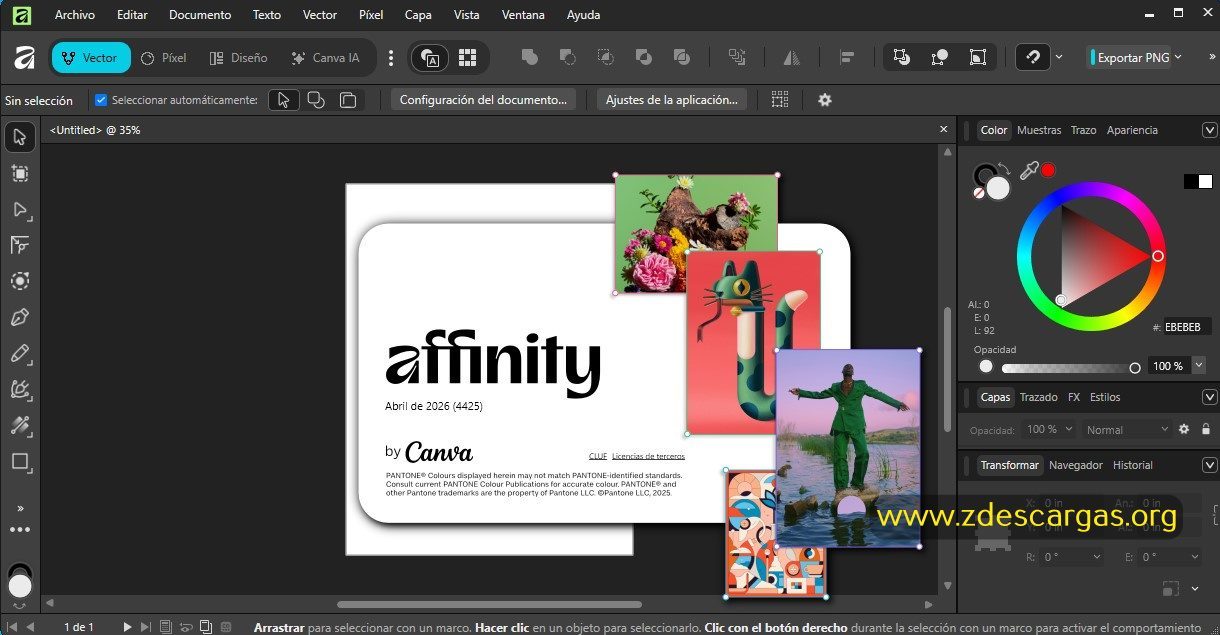Click the hex color field EBEBEB

tap(1188, 326)
